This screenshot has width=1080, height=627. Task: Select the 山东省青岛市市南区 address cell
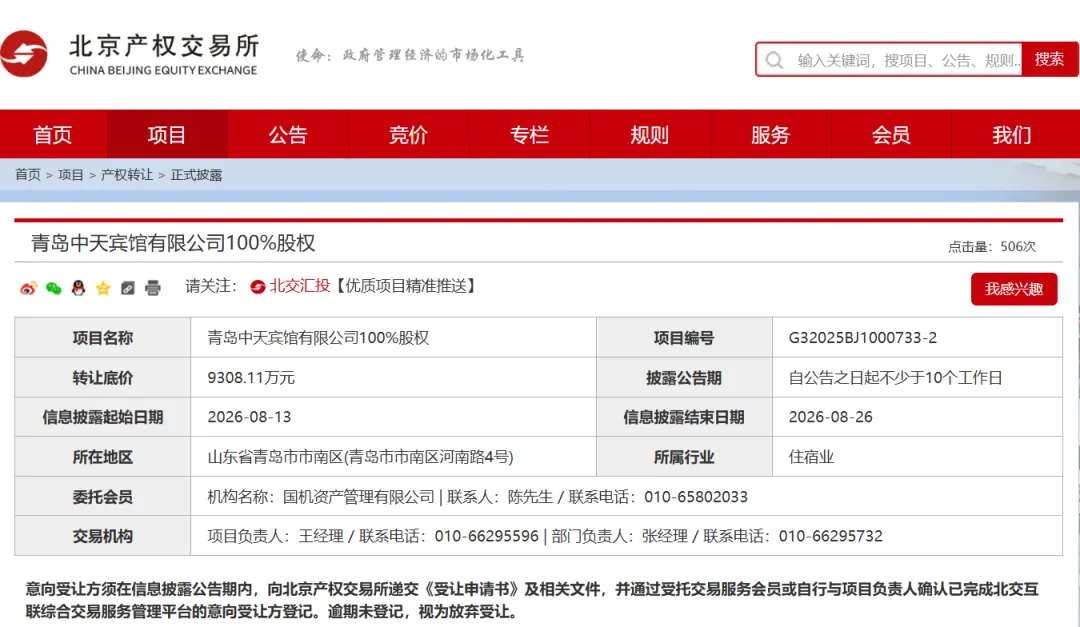393,457
